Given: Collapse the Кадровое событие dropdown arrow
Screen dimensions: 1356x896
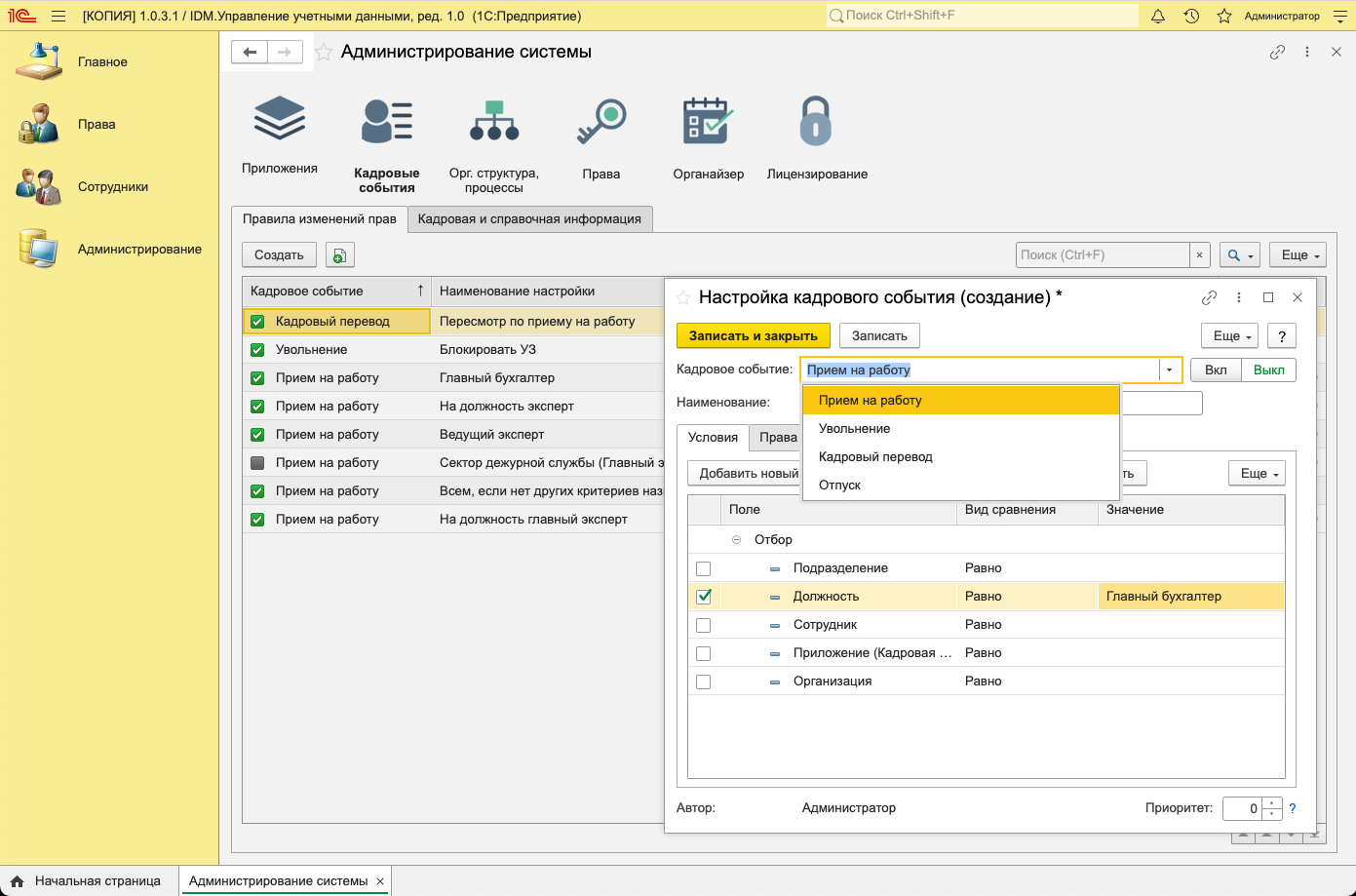Looking at the screenshot, I should coord(1169,370).
